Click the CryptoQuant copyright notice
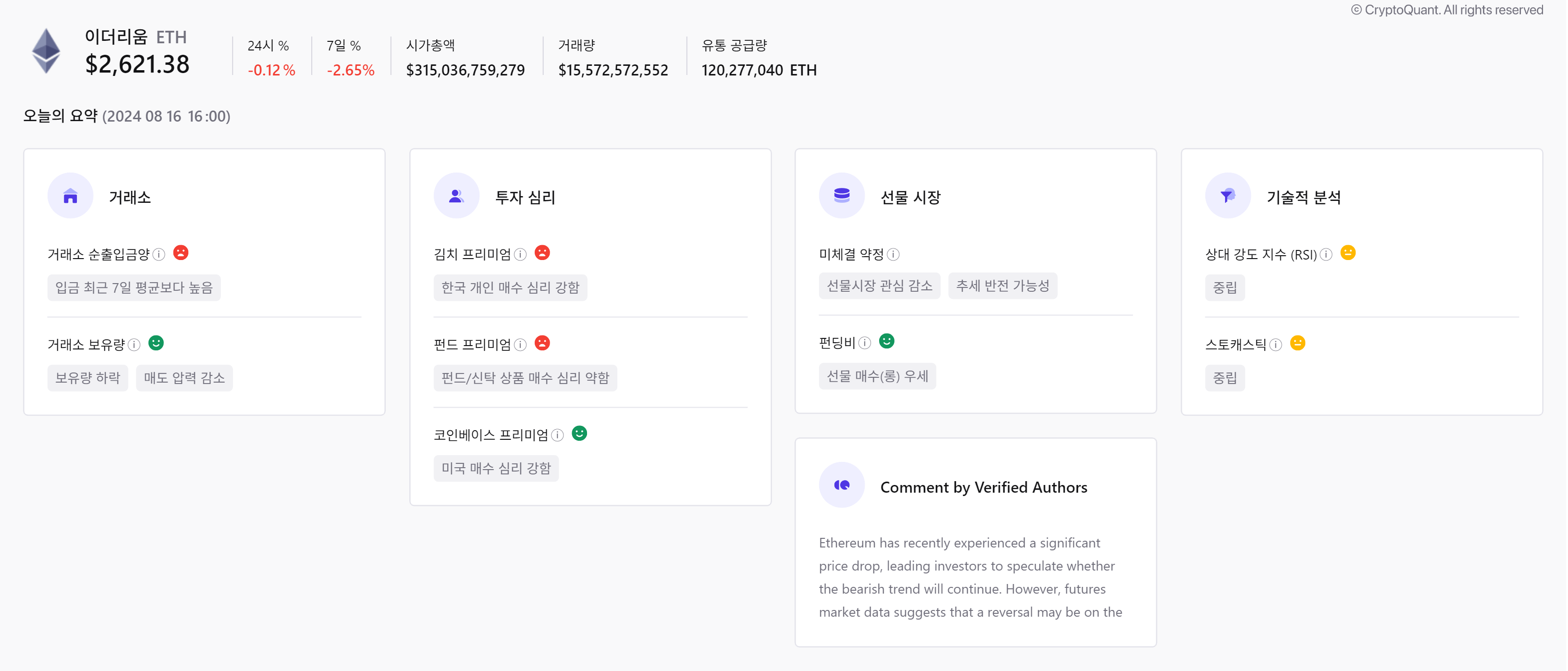Screen dimensions: 1568x671 point(1447,10)
